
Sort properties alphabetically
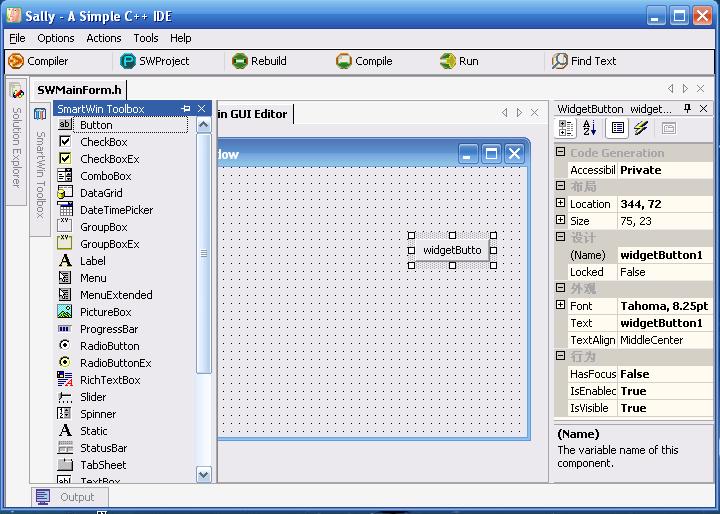[x=590, y=128]
